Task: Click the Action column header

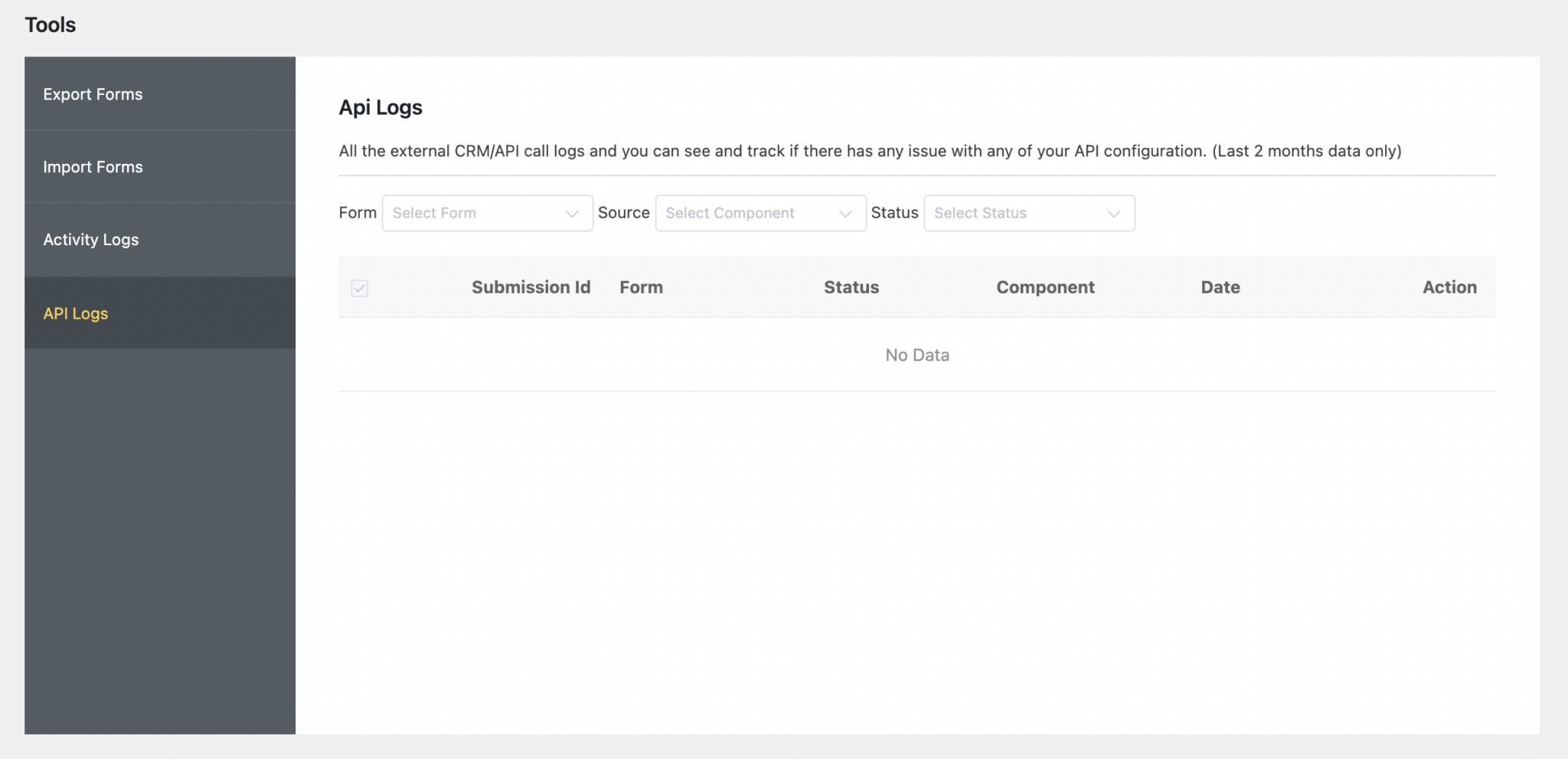Action: (x=1450, y=287)
